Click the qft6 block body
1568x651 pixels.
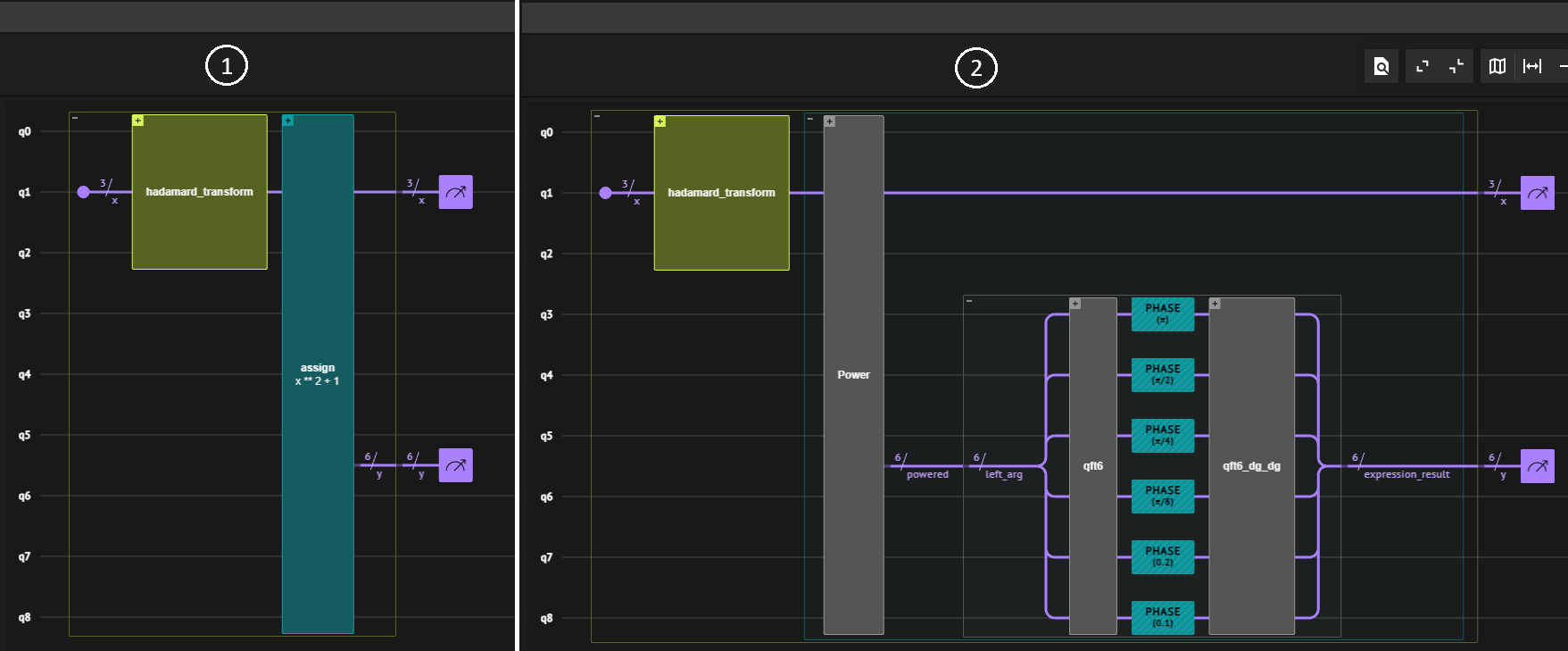1093,466
